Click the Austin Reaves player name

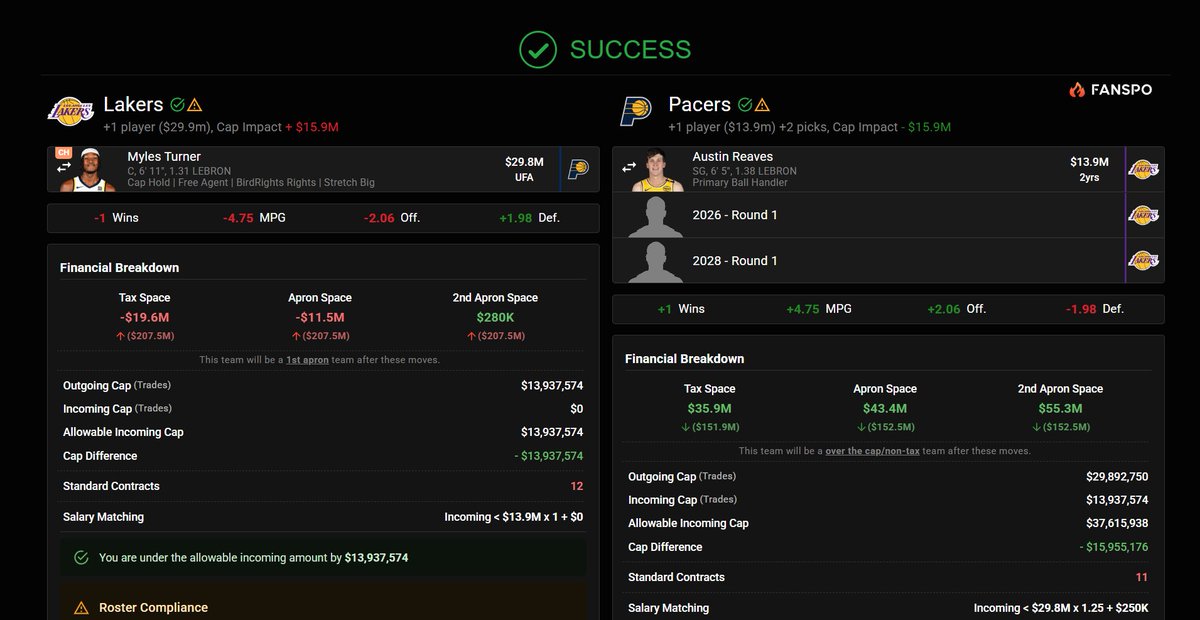732,157
